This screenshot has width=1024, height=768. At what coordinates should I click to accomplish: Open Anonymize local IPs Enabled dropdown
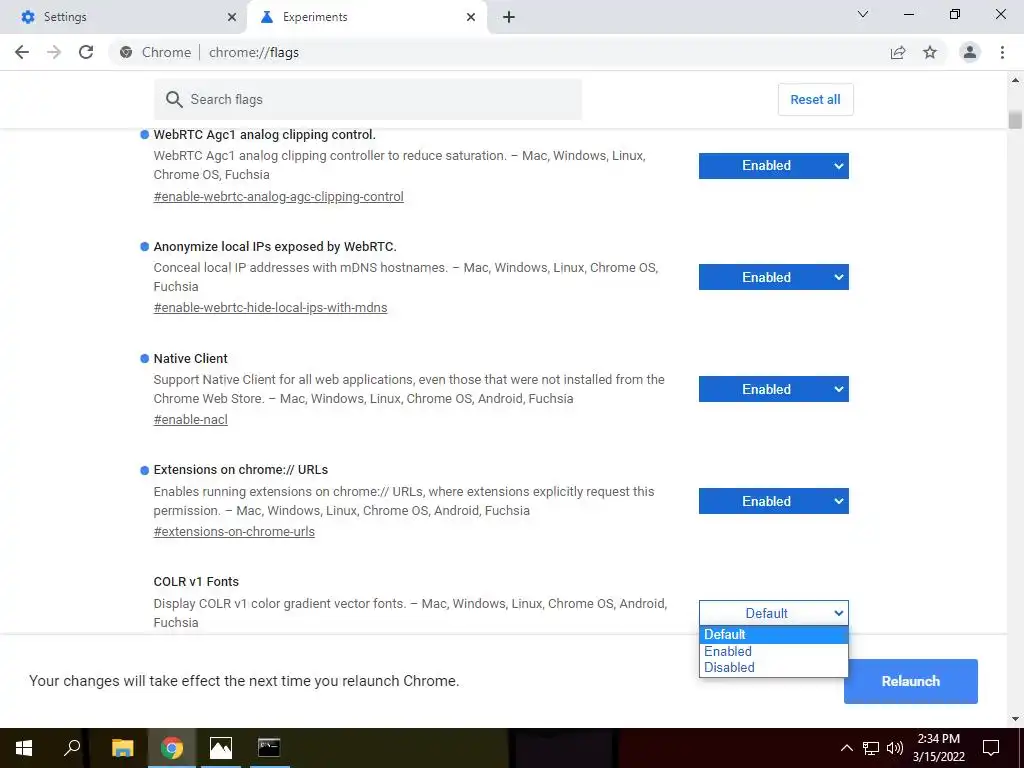(x=773, y=278)
